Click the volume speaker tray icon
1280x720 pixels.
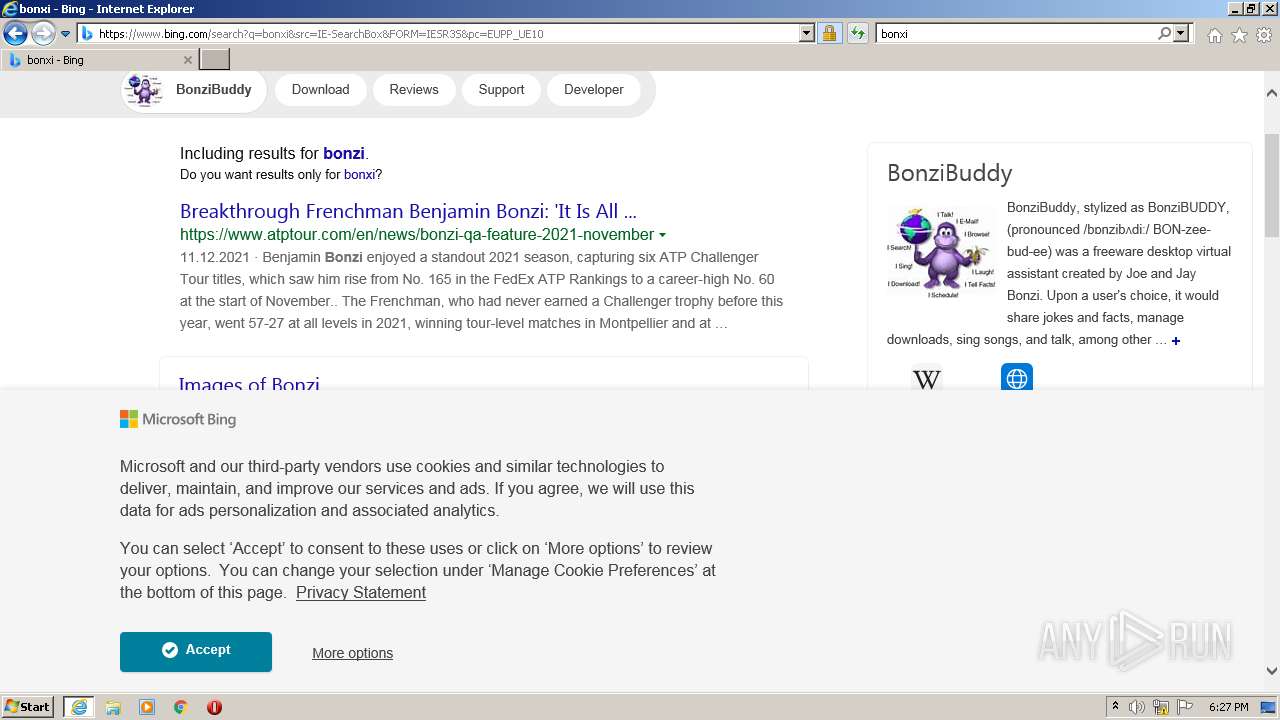coord(1137,707)
